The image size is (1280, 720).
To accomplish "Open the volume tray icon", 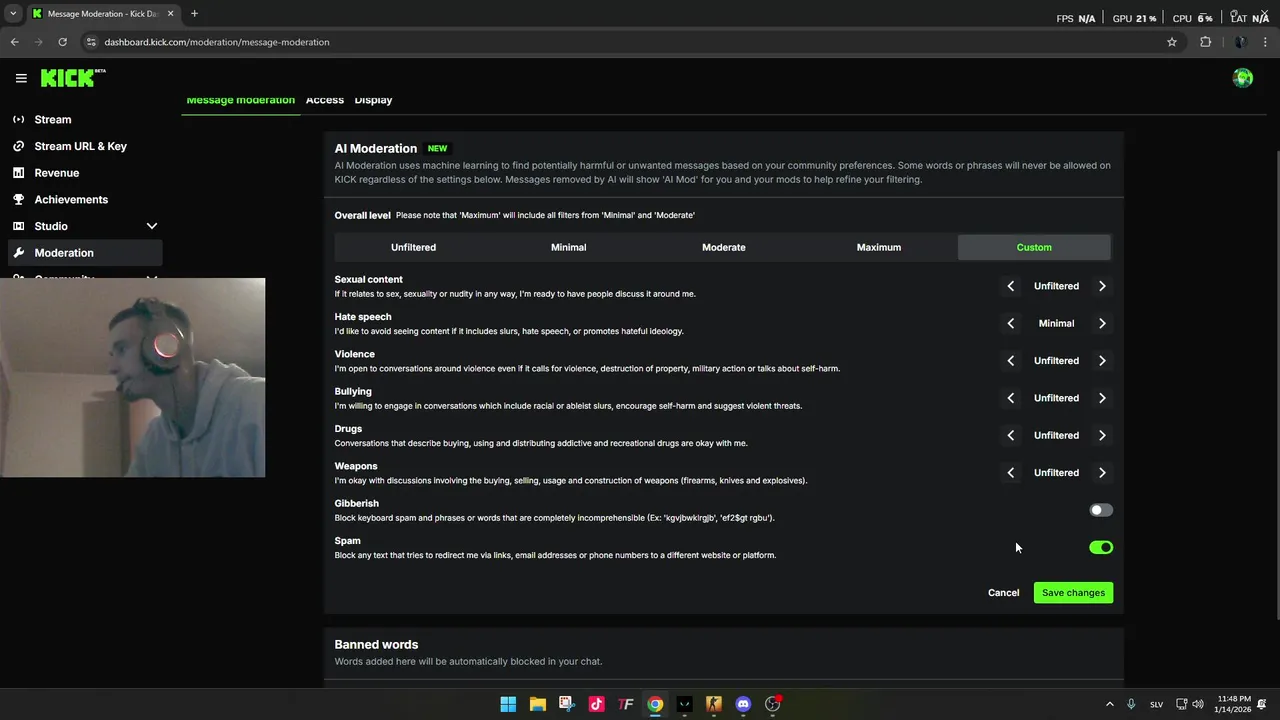I will pos(1198,704).
